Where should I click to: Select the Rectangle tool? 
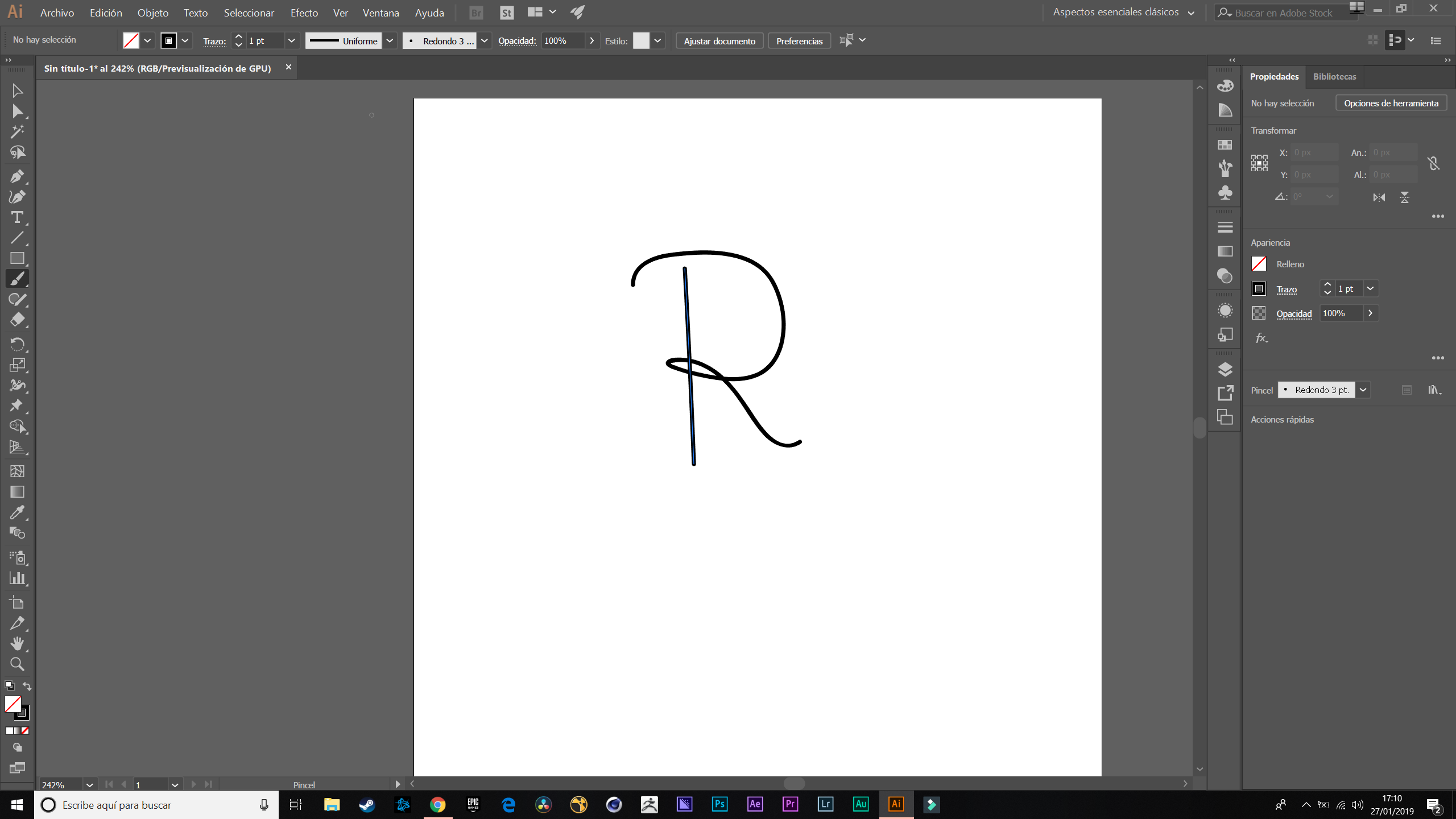click(17, 258)
